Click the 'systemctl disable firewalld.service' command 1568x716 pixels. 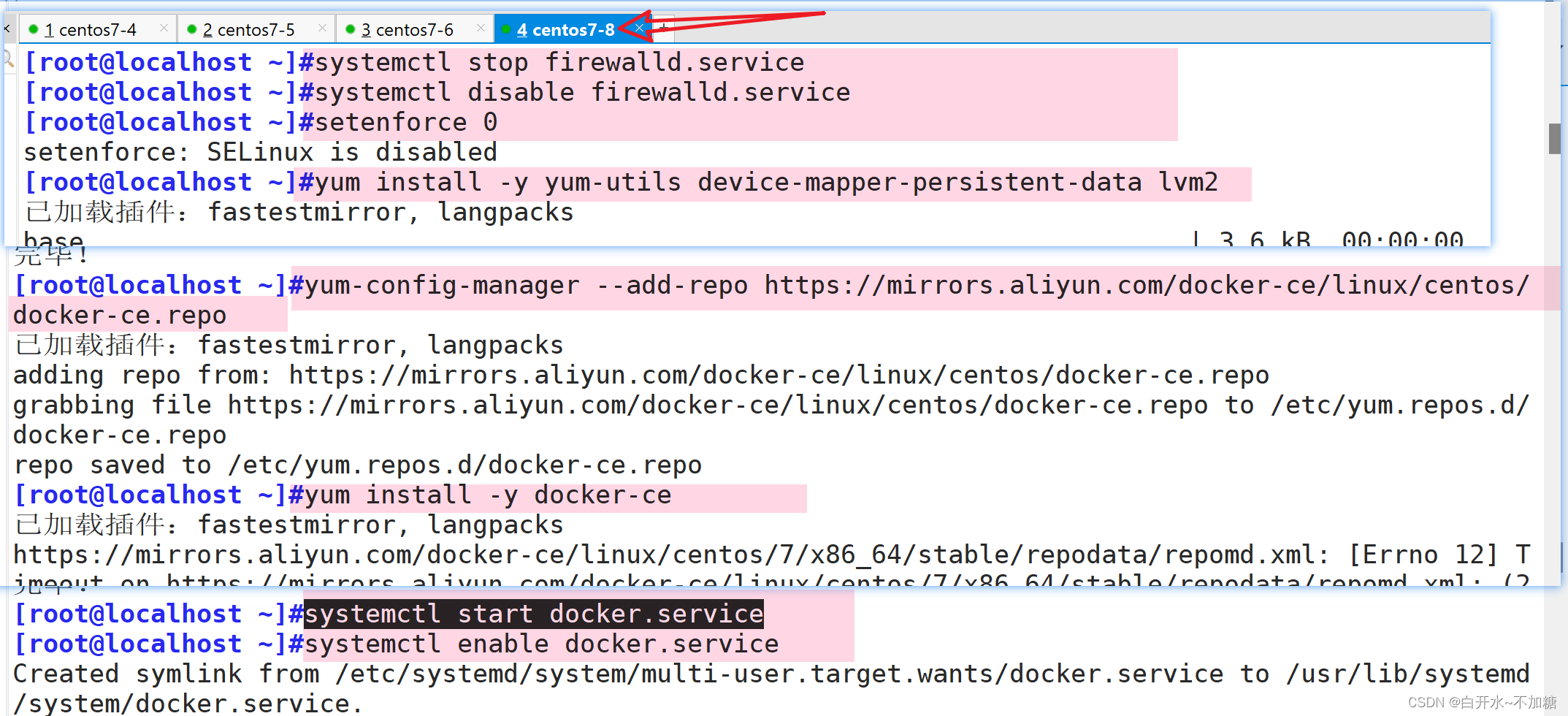(583, 92)
